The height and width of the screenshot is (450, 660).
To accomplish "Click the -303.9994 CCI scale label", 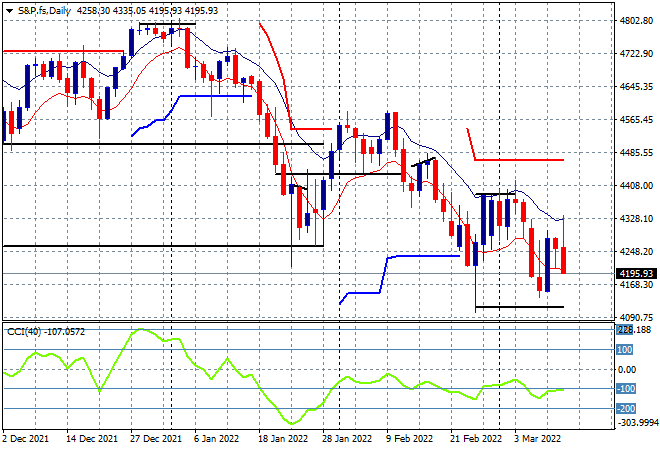I will [x=637, y=423].
